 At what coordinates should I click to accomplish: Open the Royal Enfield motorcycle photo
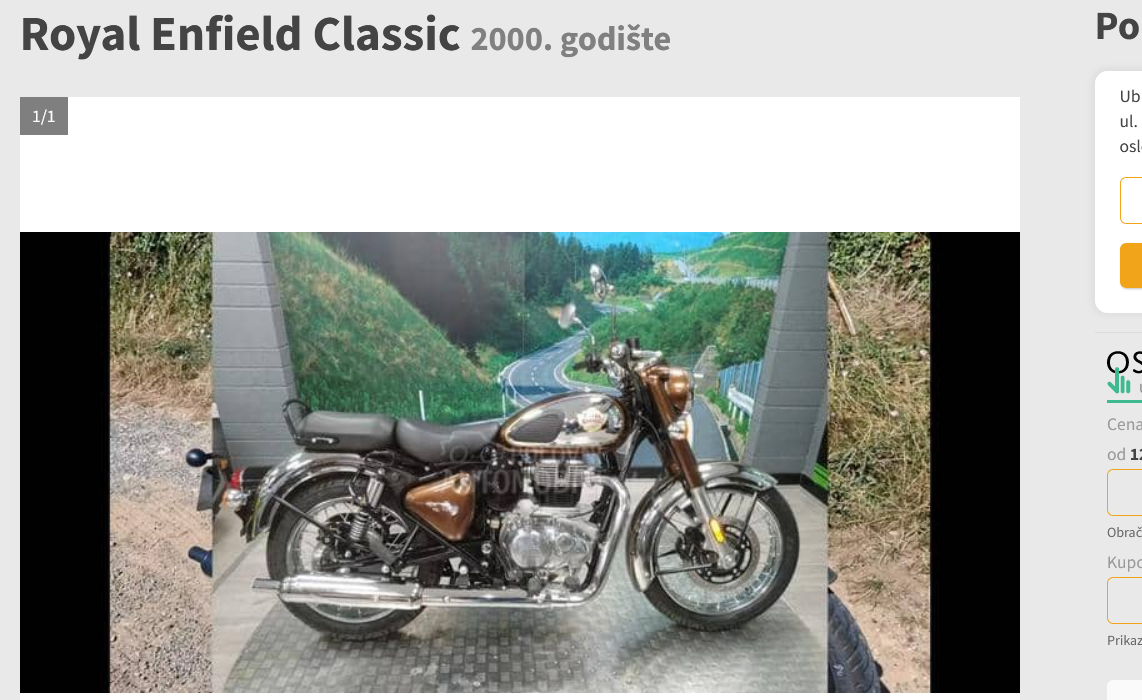pyautogui.click(x=519, y=462)
